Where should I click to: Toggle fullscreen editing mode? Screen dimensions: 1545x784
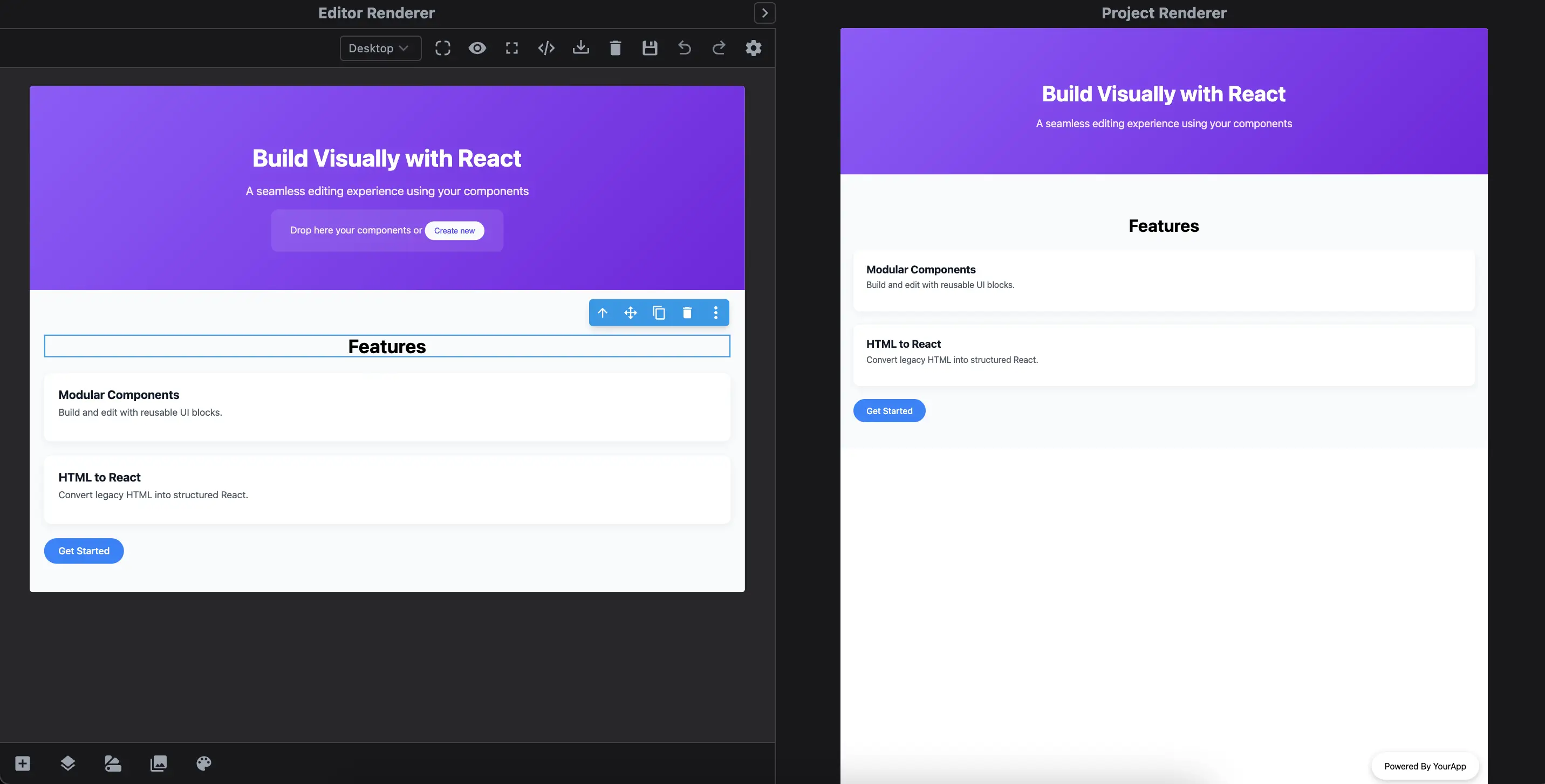[x=511, y=48]
